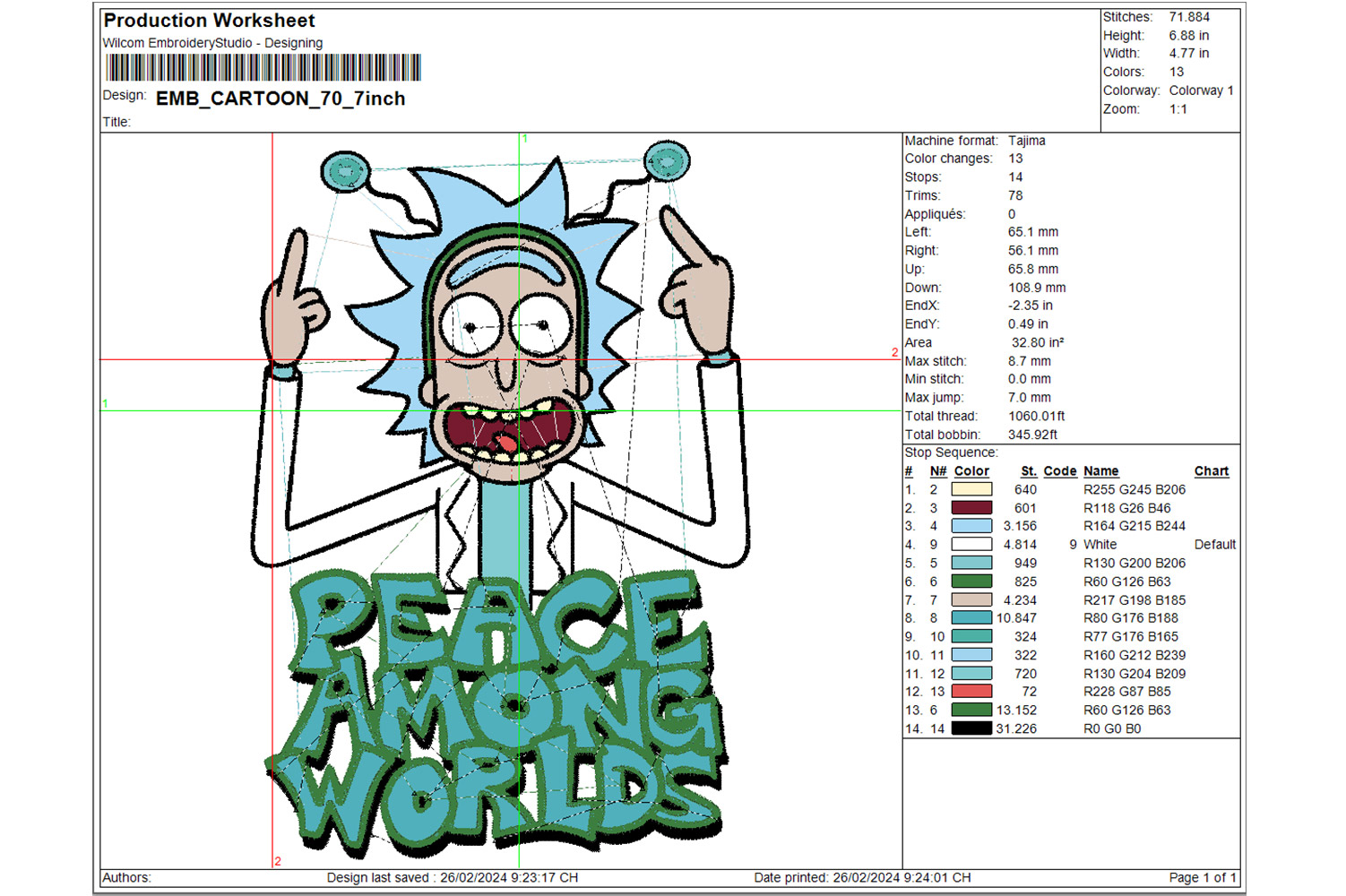Click the color name R255 G245 B206
The width and height of the screenshot is (1346, 896).
[1135, 489]
